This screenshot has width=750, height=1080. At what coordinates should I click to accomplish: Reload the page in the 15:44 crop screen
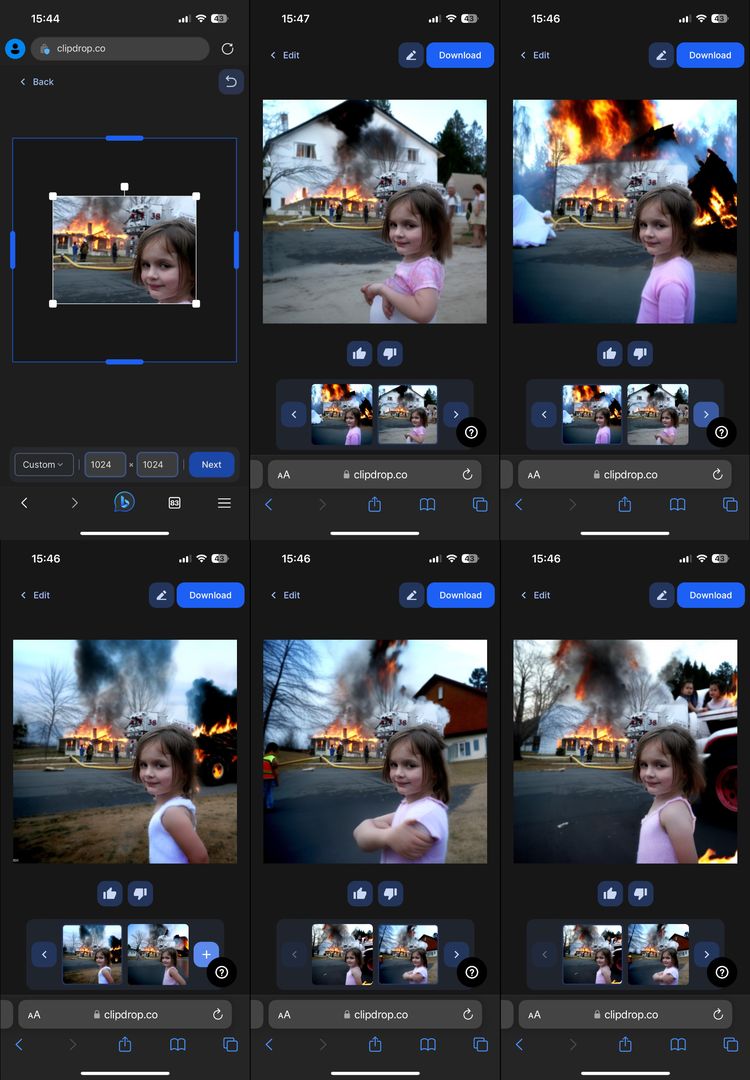point(227,48)
